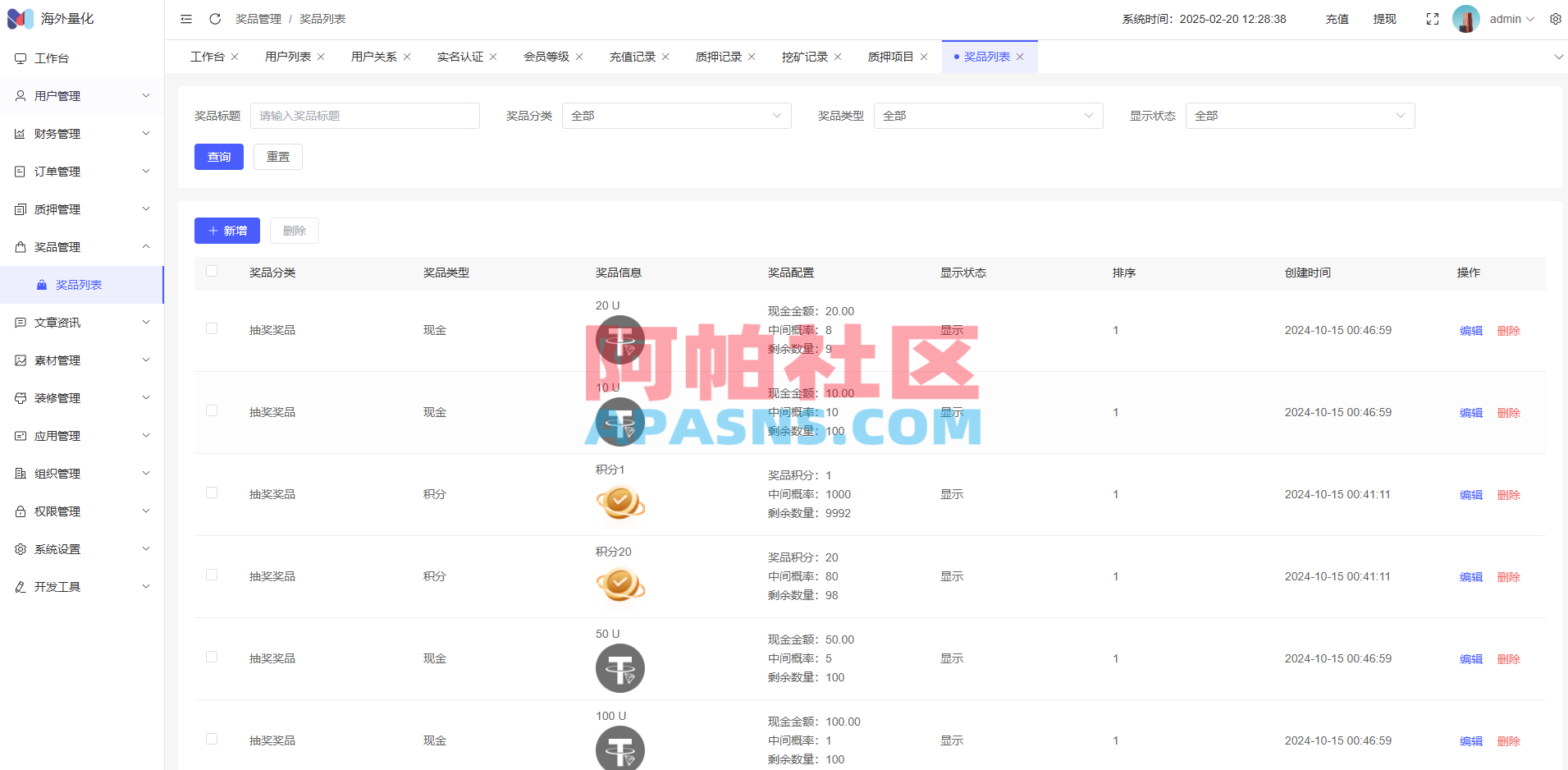Open the 显示状态 dropdown
This screenshot has width=1568, height=770.
[x=1300, y=115]
